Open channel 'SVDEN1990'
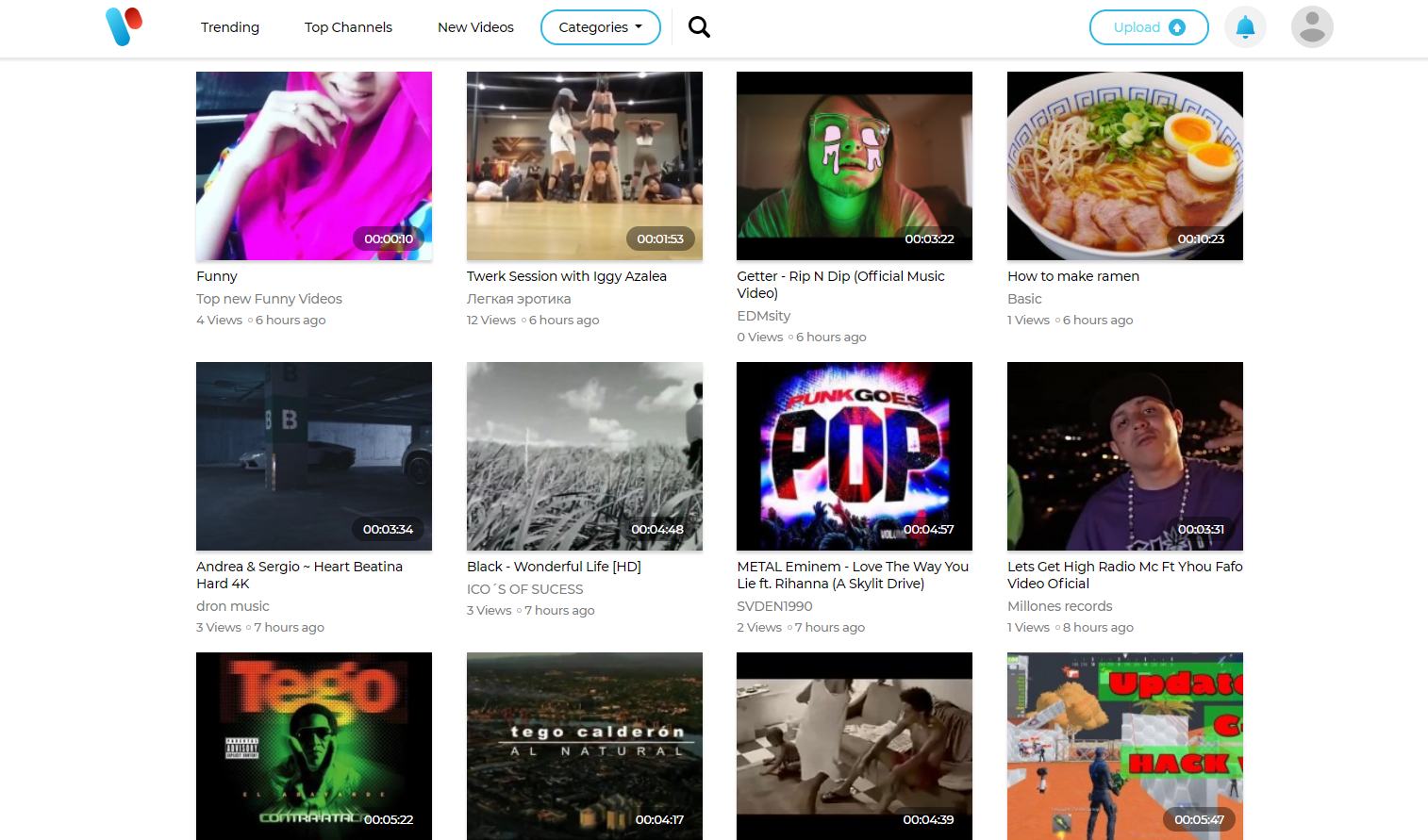The height and width of the screenshot is (840, 1428). [x=774, y=606]
